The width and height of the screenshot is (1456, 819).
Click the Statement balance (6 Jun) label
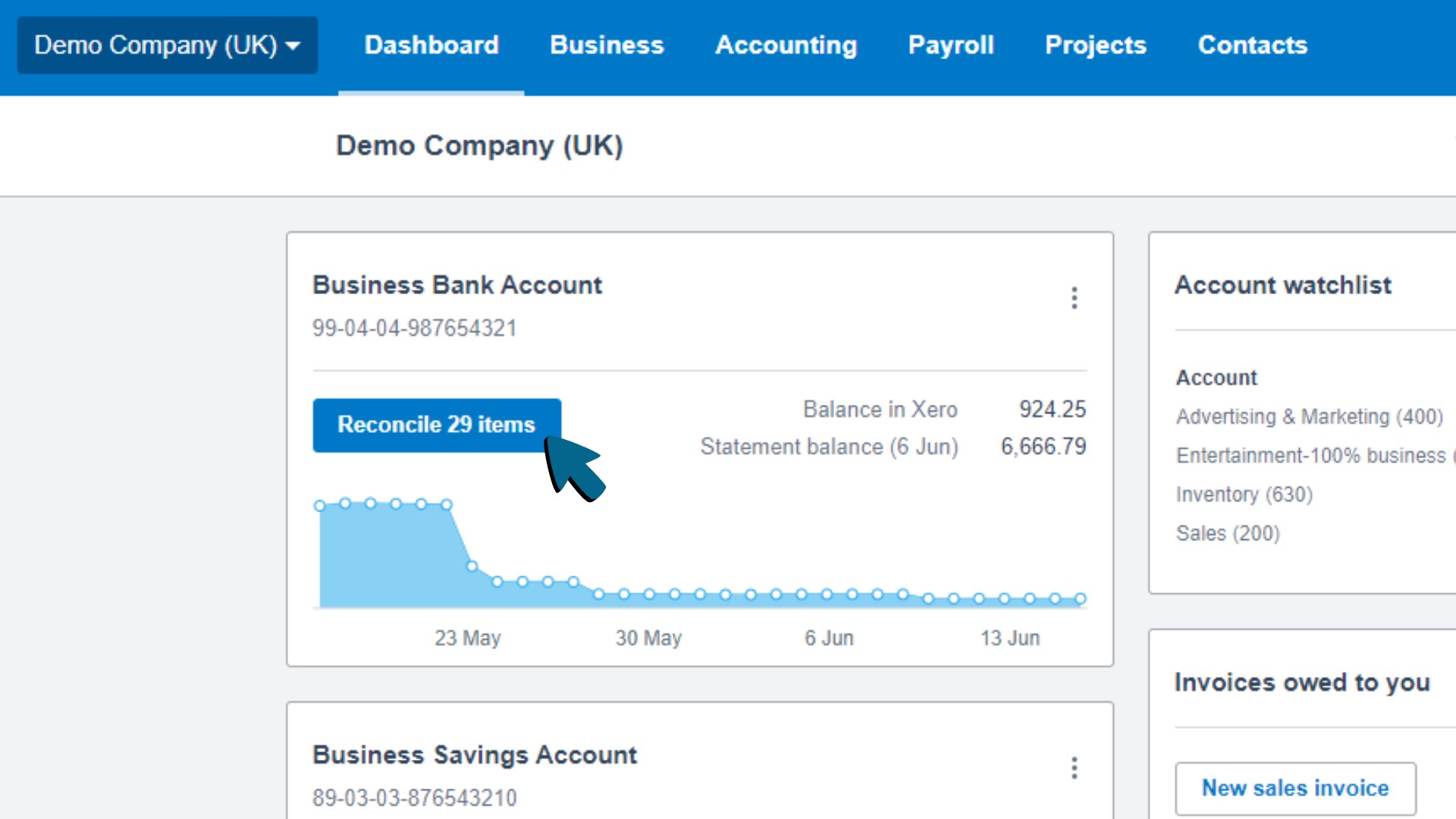point(830,447)
